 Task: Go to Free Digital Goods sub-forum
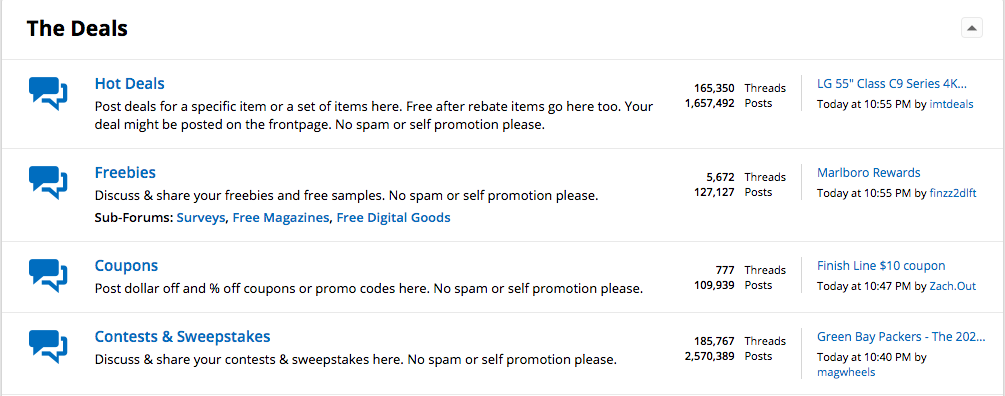coord(394,218)
